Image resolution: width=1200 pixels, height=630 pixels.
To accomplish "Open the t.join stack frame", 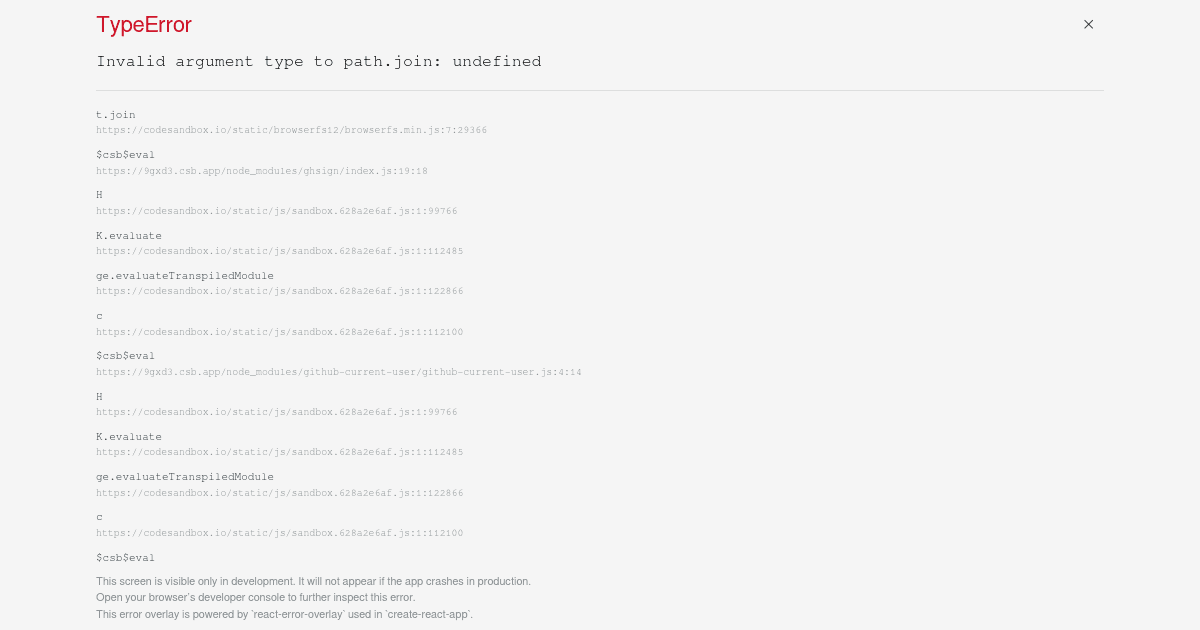I will point(116,115).
